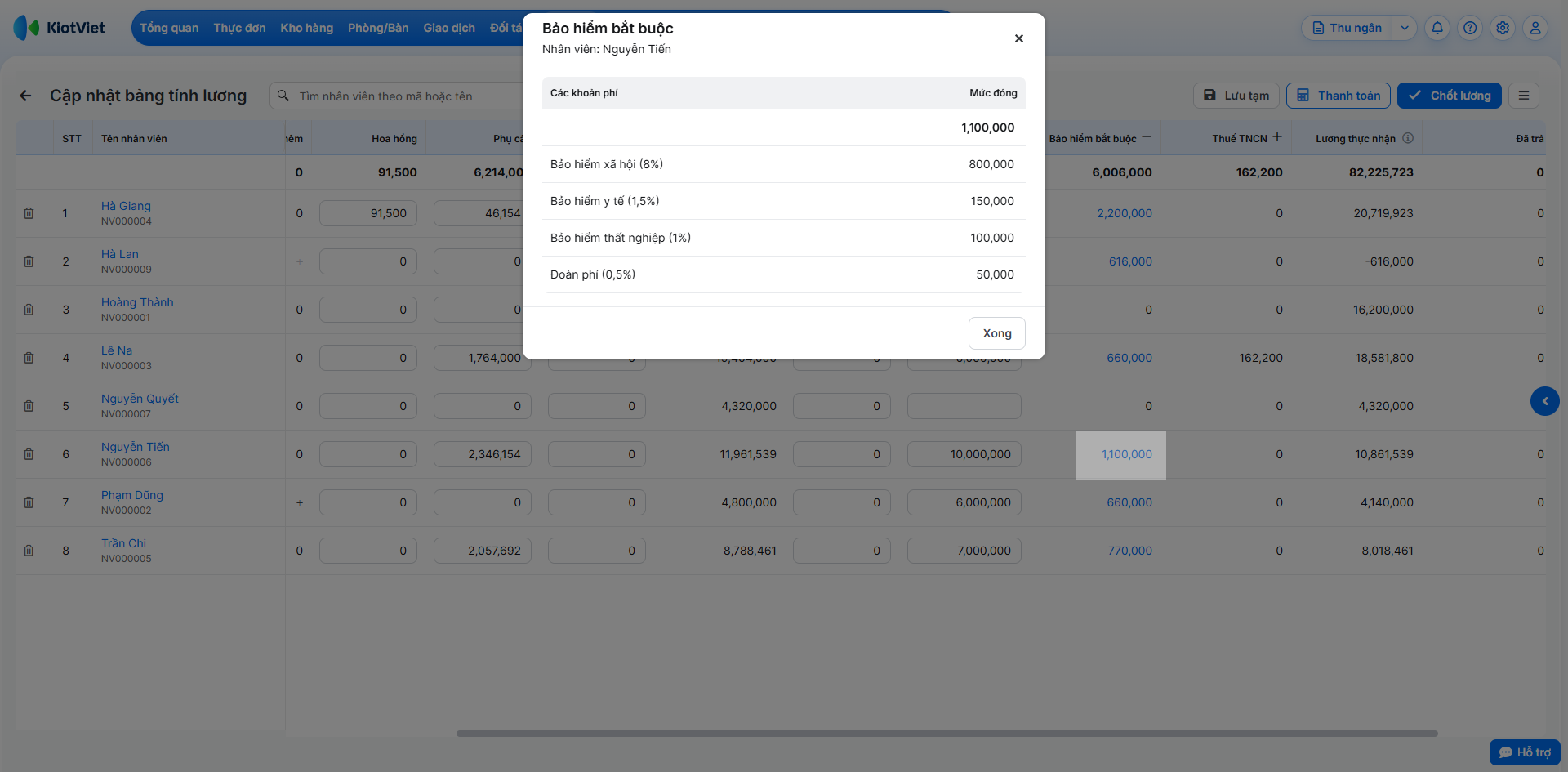
Task: Edit the 7,000,000 field for Trần Chi
Action: pos(964,551)
